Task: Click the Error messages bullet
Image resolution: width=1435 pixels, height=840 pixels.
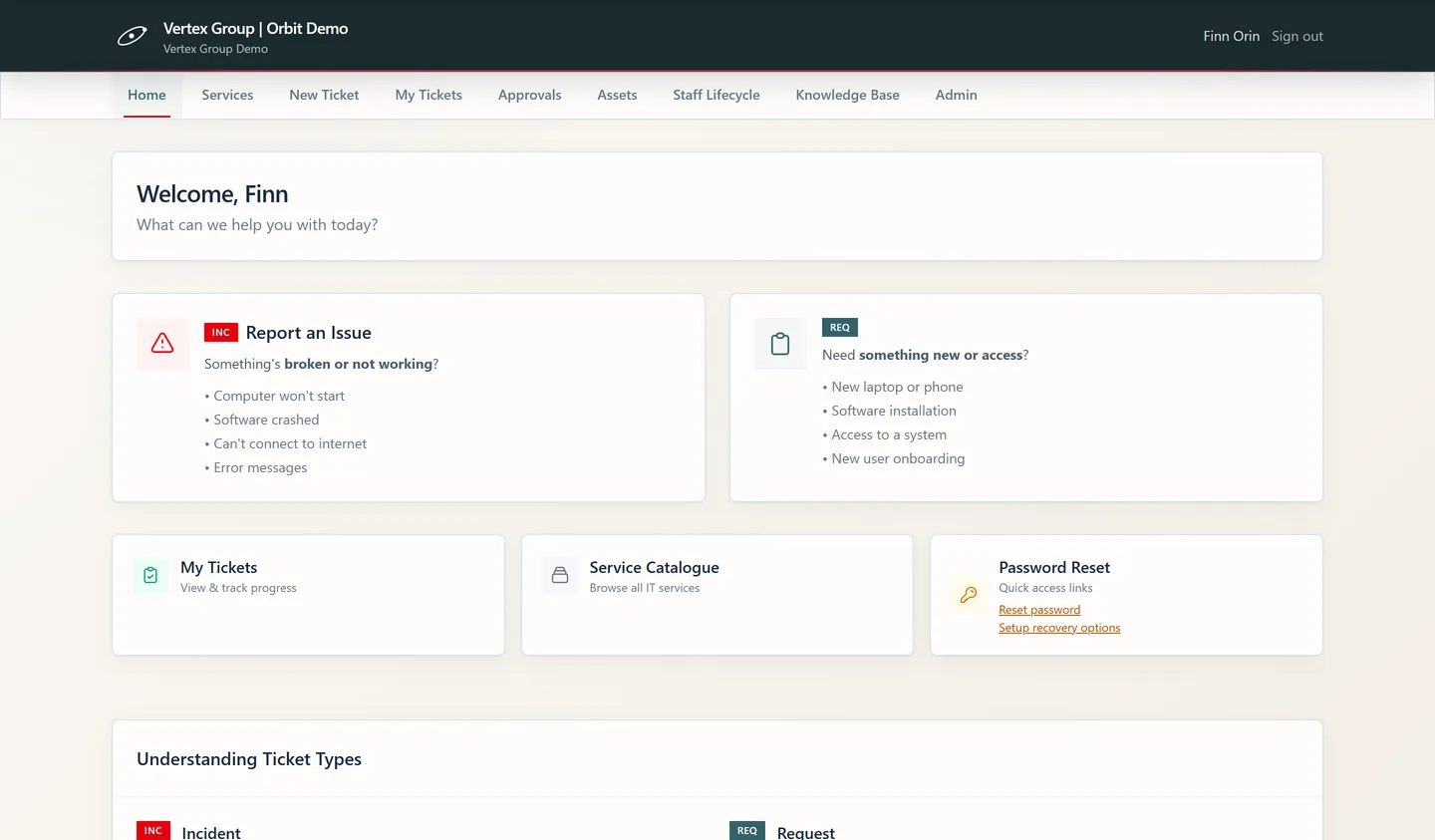Action: (256, 467)
